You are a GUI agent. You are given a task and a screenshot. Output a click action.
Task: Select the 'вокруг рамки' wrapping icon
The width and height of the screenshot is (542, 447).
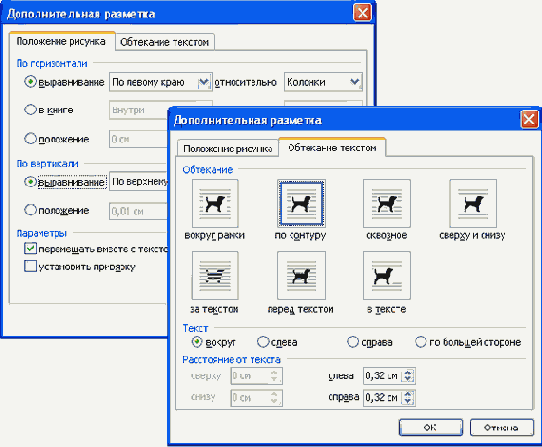215,203
